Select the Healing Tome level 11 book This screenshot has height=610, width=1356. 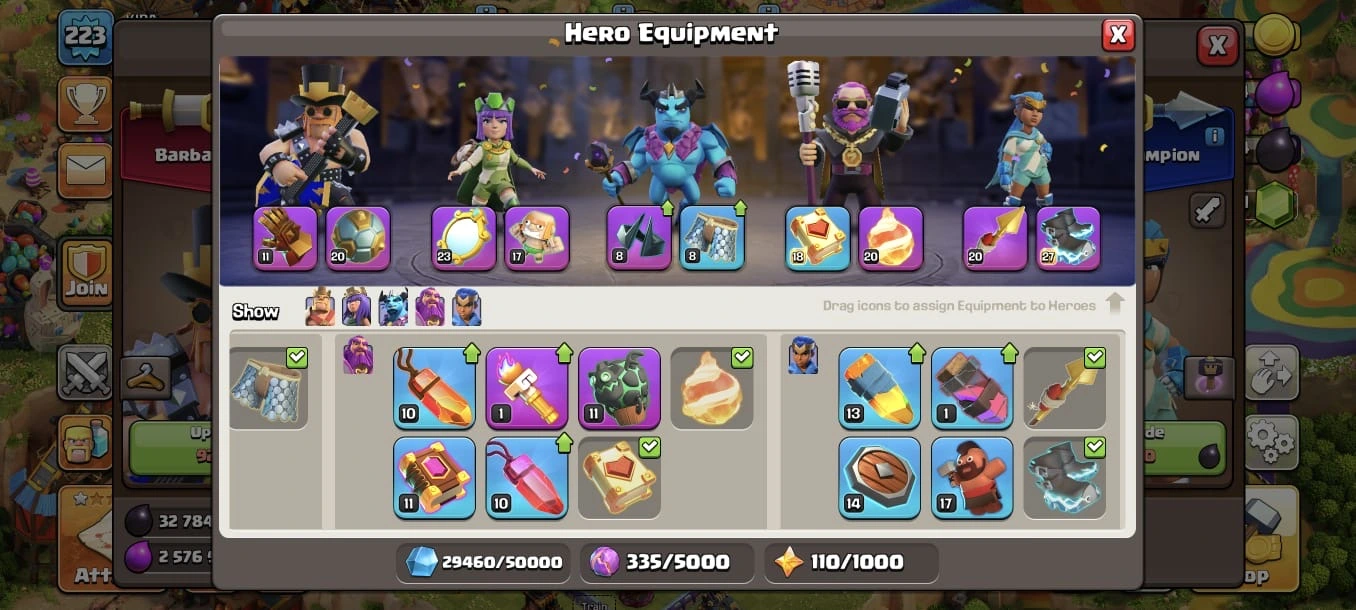pos(434,478)
